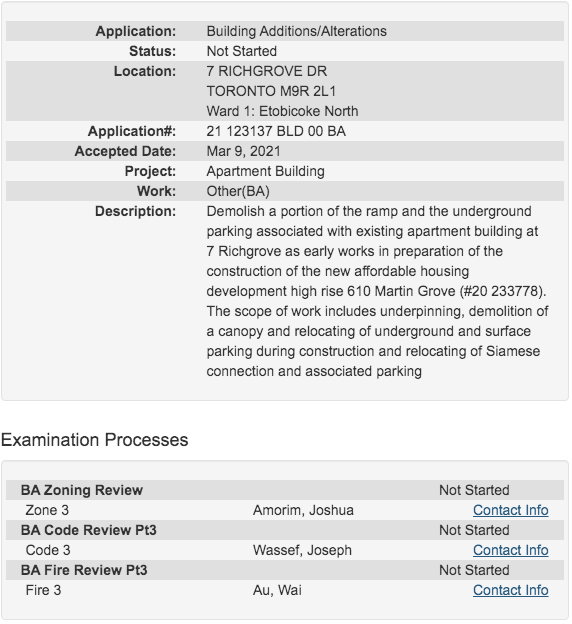
Task: Click the Accepted Date value Mar 9, 2021
Action: pos(243,151)
